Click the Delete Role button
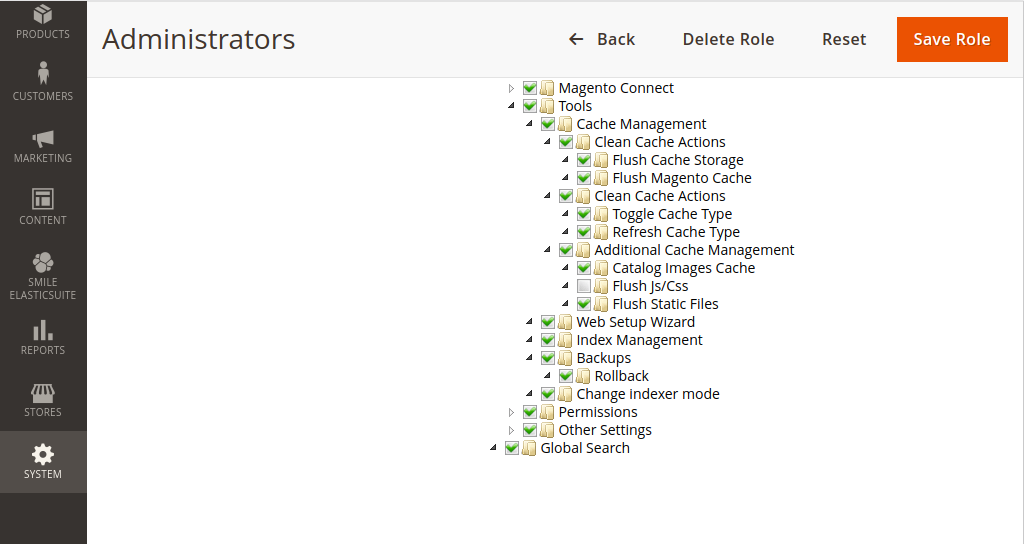 (x=728, y=39)
